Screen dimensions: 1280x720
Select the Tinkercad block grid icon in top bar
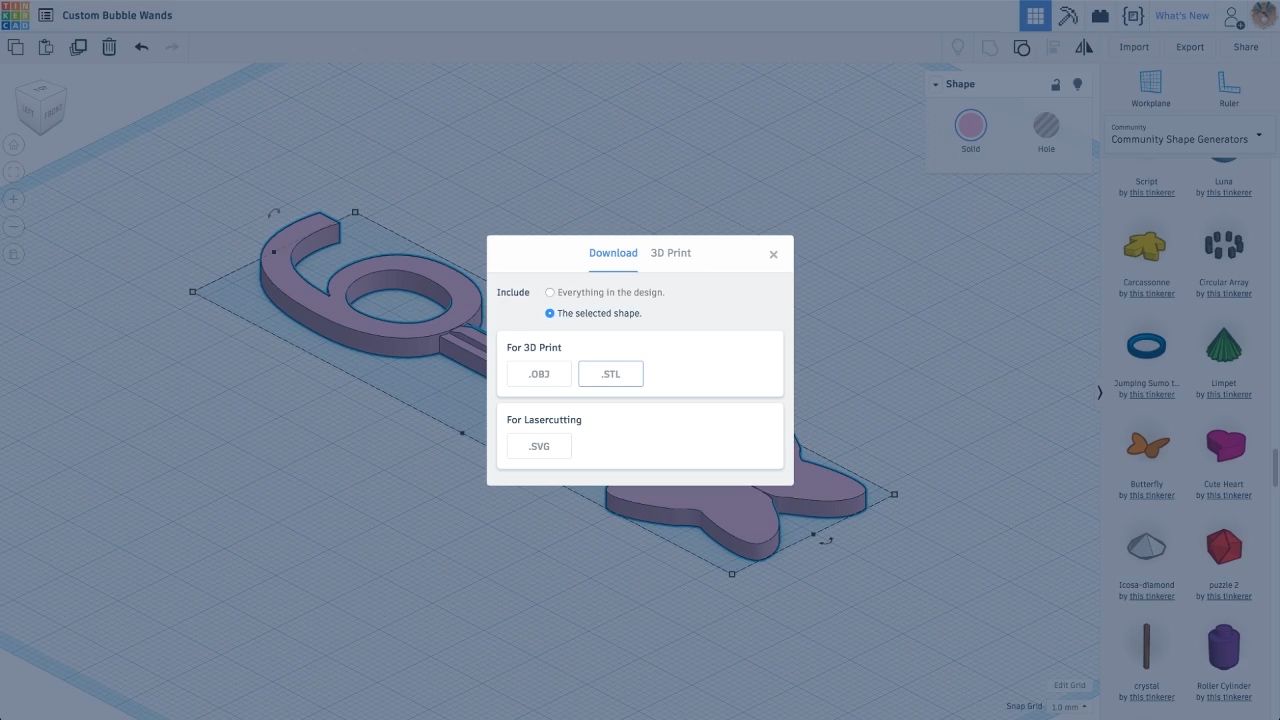click(x=1035, y=15)
